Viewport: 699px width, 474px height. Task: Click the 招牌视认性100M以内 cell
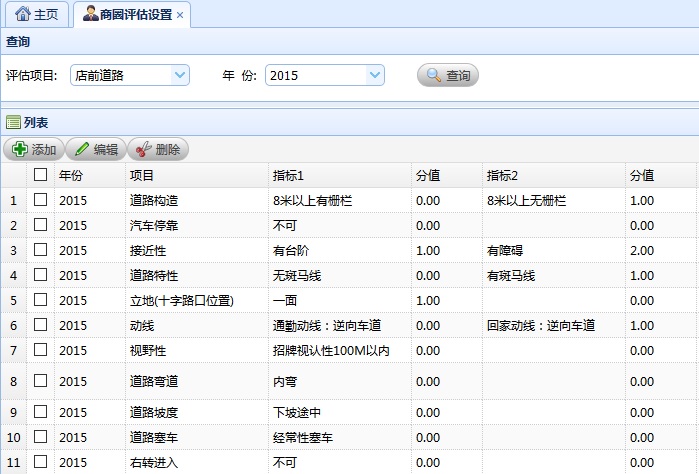point(340,350)
